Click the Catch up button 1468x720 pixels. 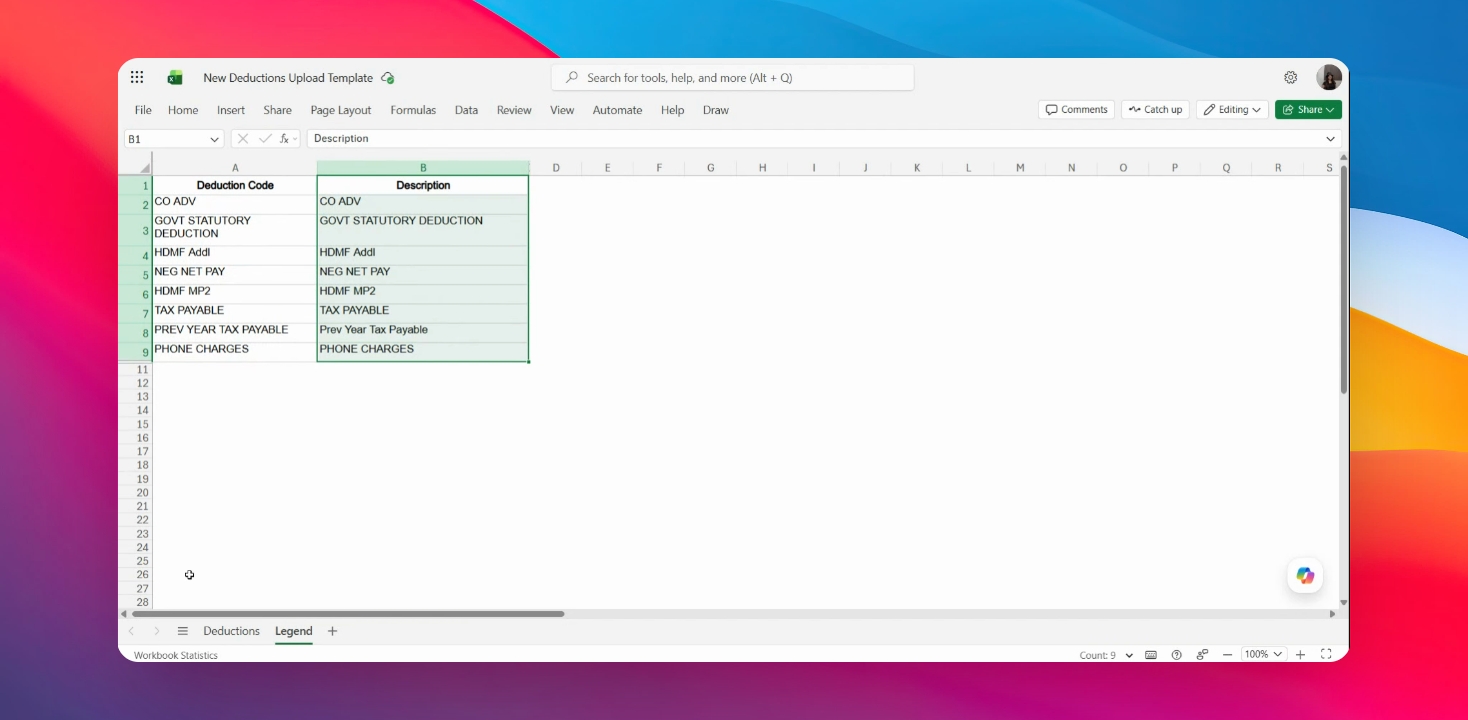pyautogui.click(x=1155, y=110)
